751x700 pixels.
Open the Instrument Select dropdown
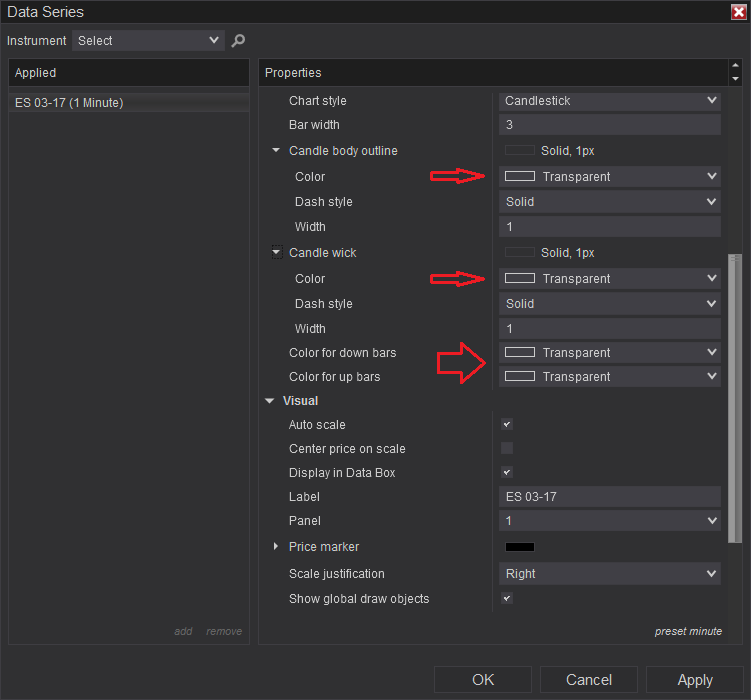(x=147, y=41)
